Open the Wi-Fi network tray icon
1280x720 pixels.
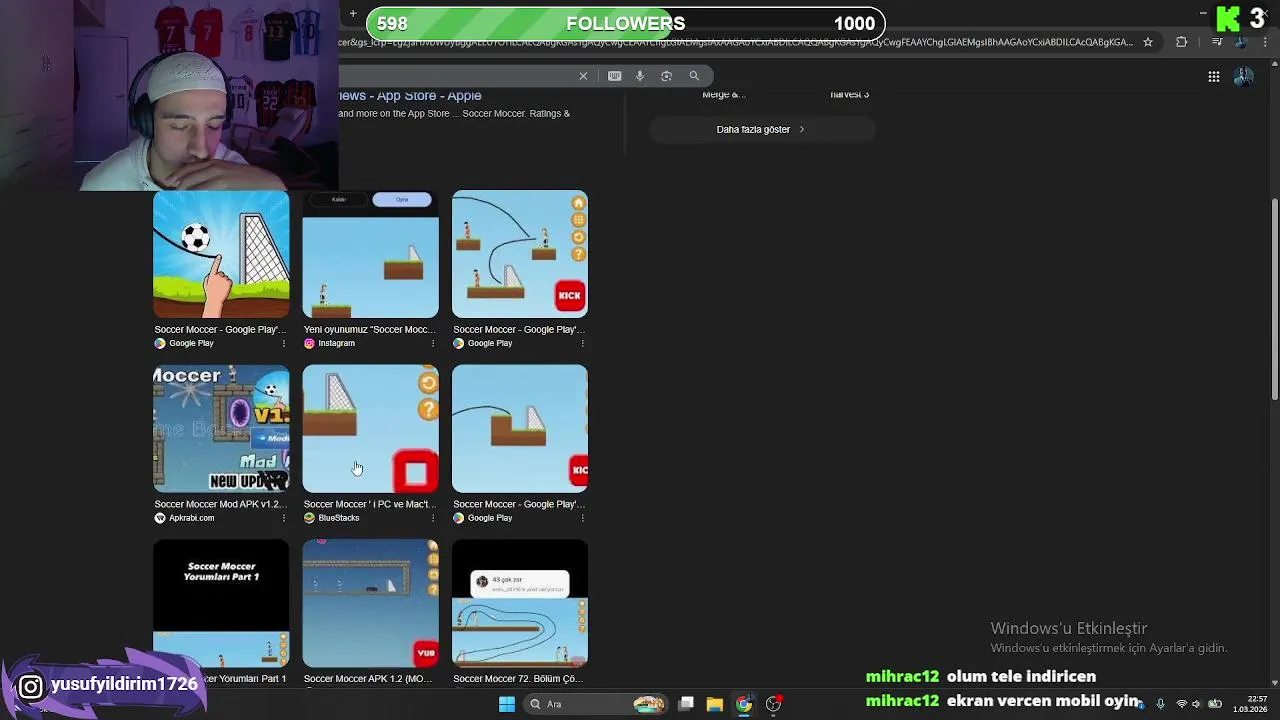coord(1181,704)
